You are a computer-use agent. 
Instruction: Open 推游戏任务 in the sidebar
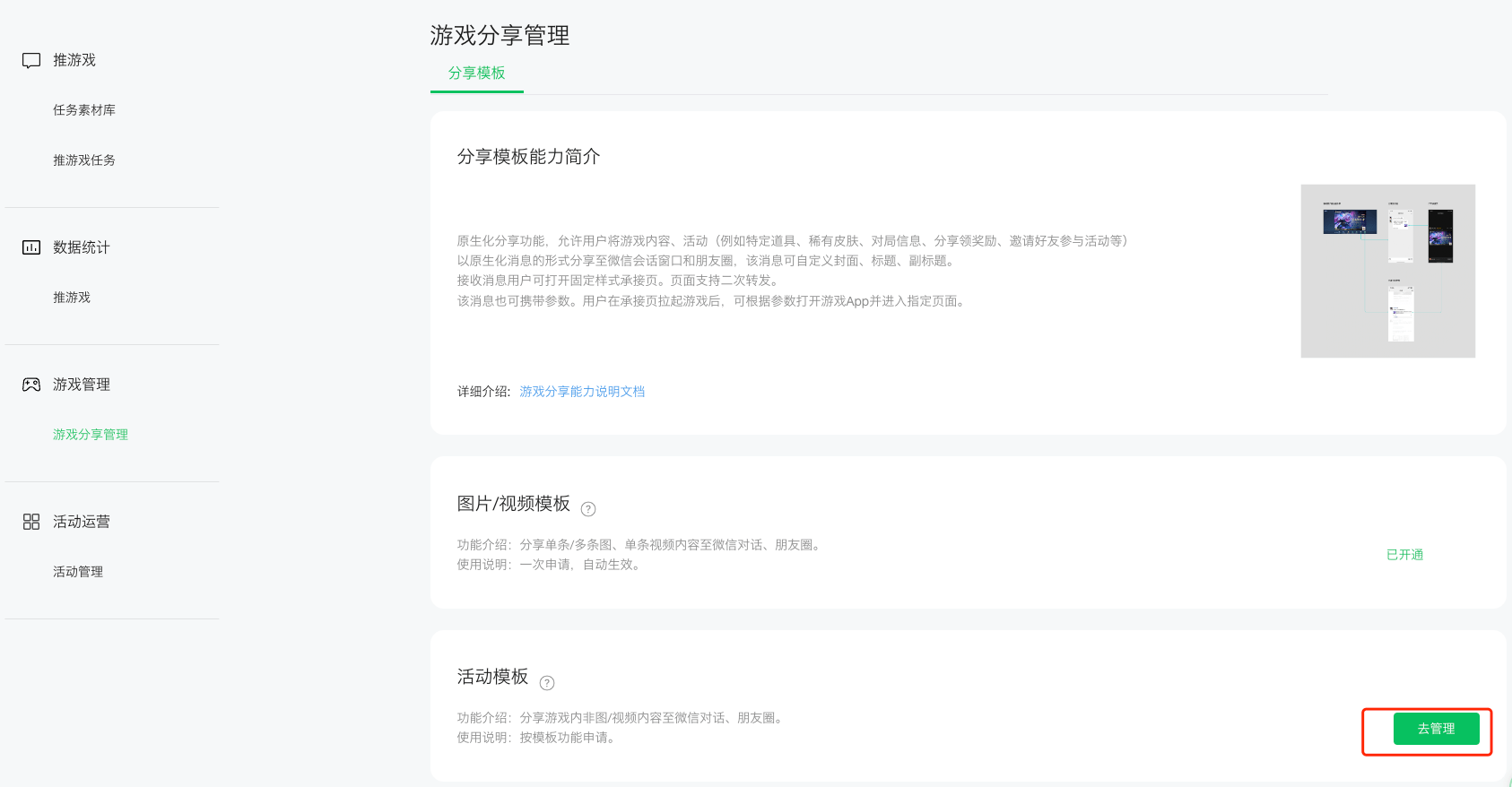[x=84, y=160]
